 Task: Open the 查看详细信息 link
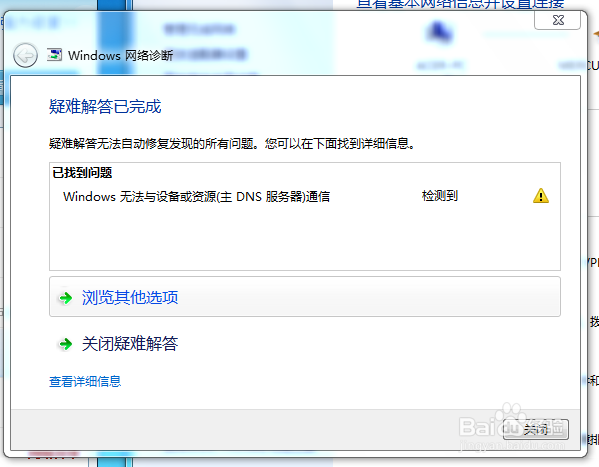pyautogui.click(x=85, y=381)
